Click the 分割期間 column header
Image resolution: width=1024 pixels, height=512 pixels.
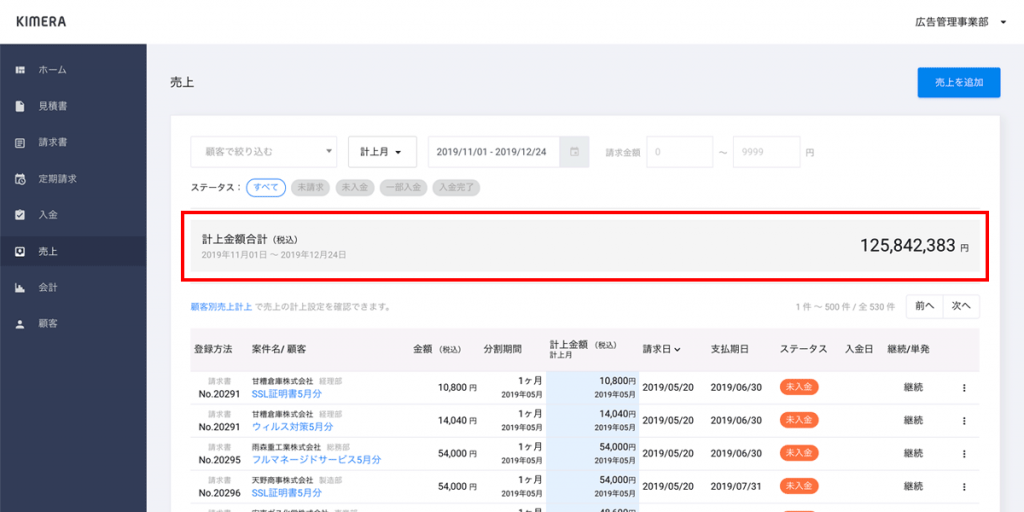coord(503,349)
